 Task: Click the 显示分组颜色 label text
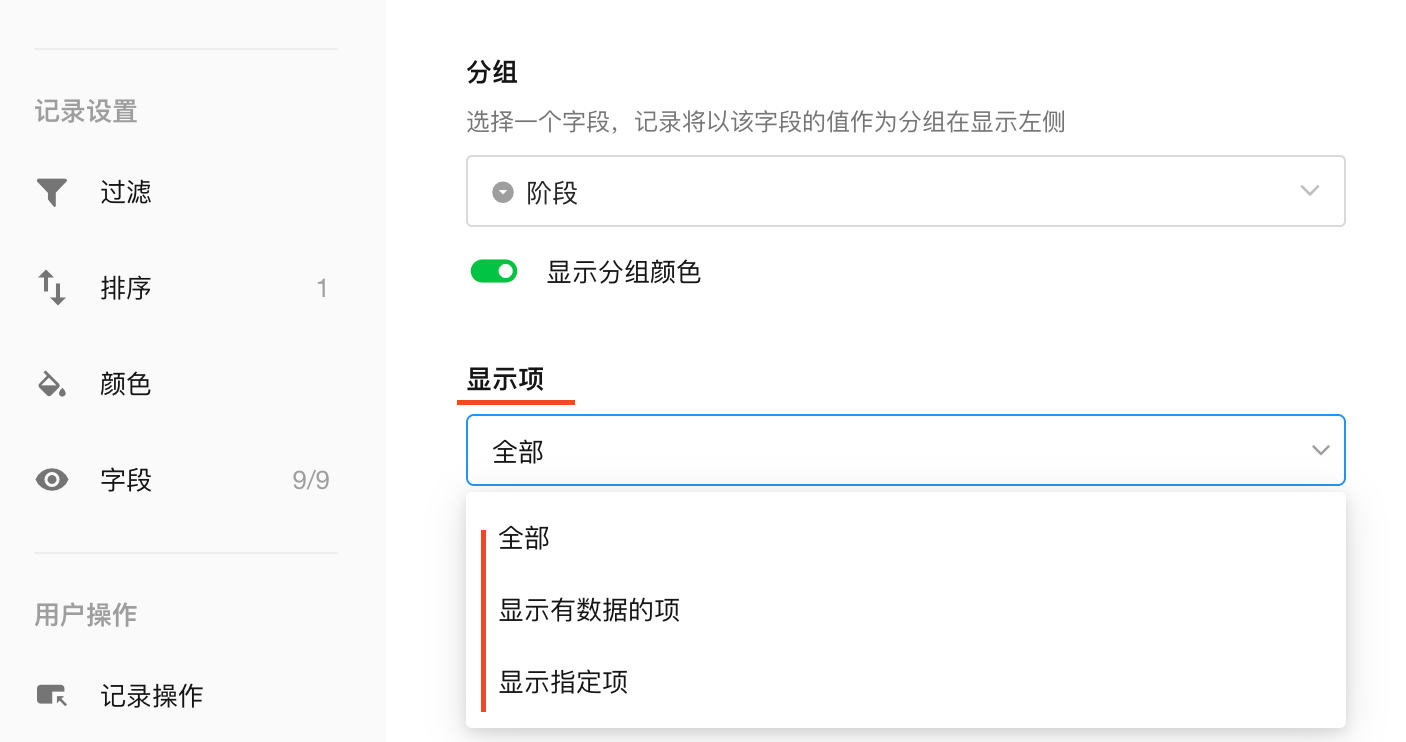[x=623, y=272]
